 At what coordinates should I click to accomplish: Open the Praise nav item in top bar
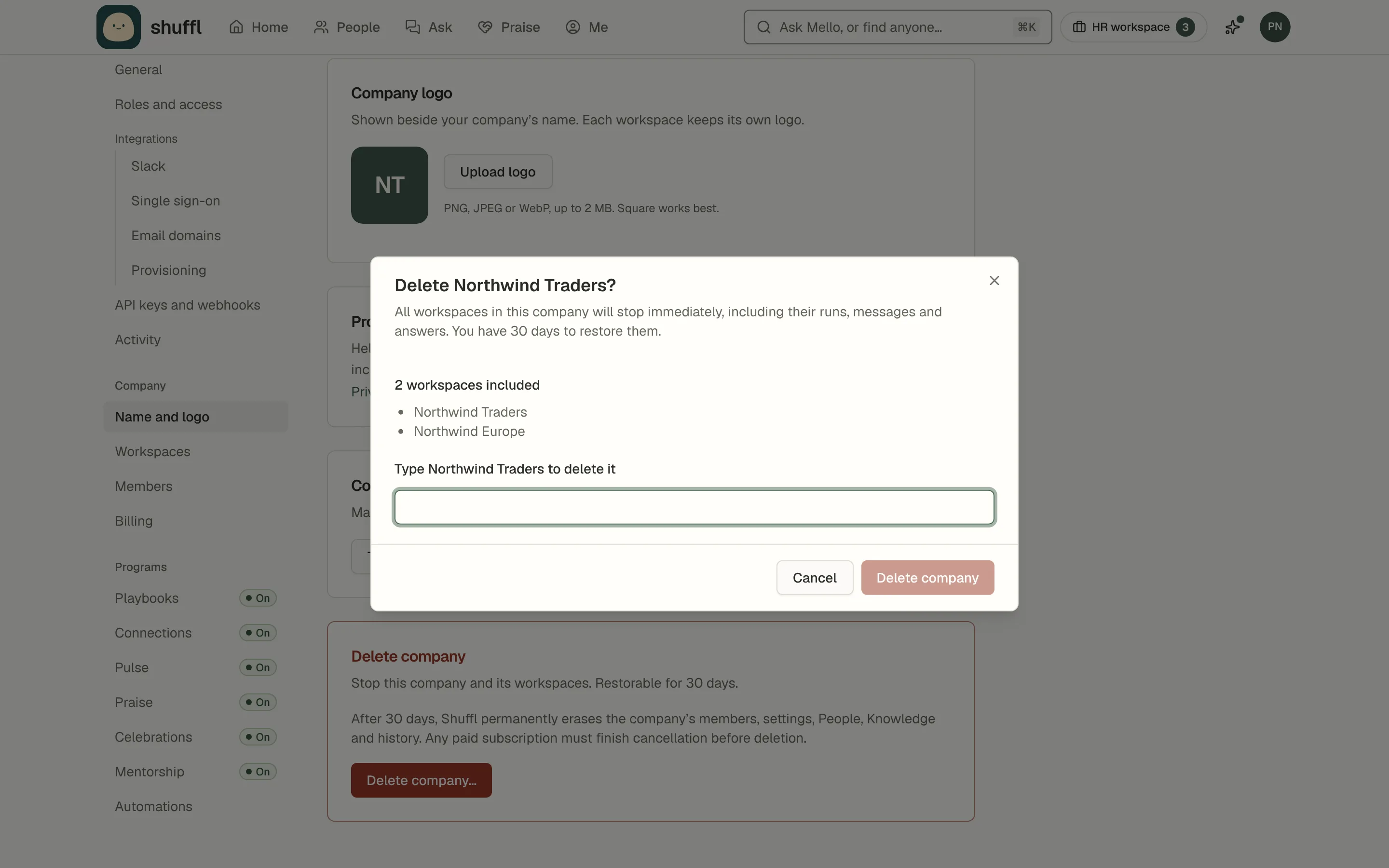pyautogui.click(x=509, y=27)
